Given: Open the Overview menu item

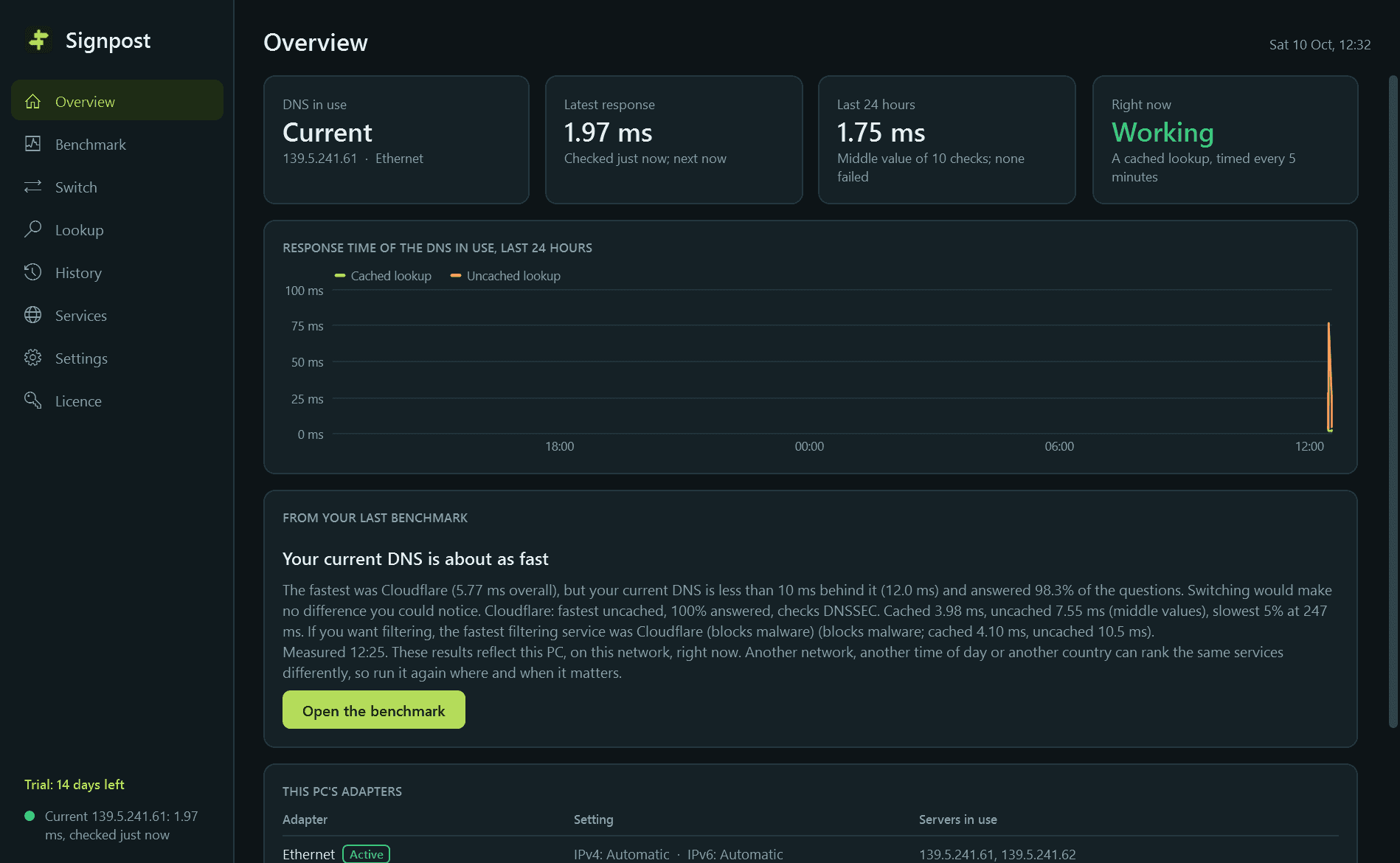Looking at the screenshot, I should pos(117,101).
